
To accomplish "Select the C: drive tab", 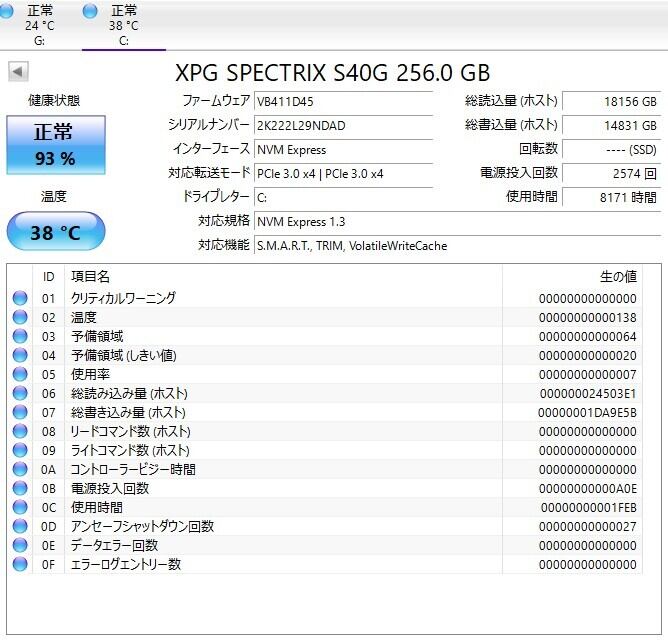I will pos(123,26).
